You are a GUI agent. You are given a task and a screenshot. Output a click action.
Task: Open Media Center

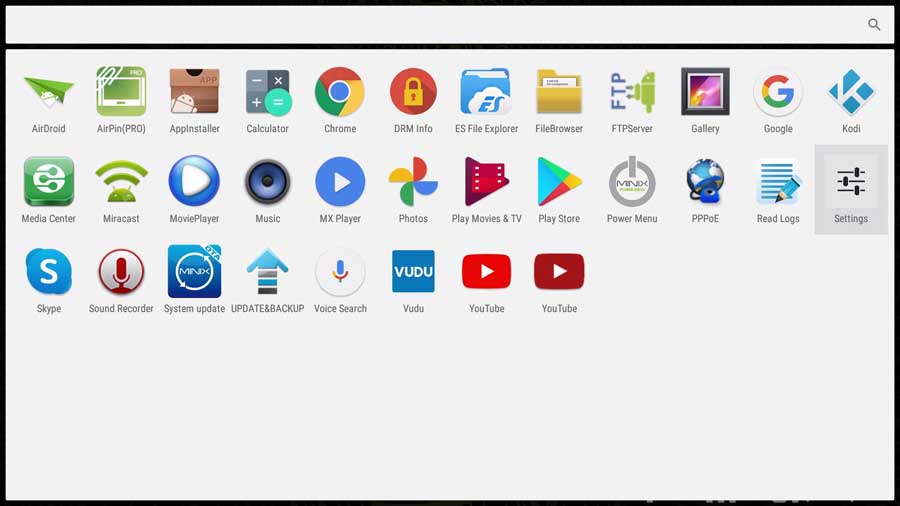coord(49,181)
